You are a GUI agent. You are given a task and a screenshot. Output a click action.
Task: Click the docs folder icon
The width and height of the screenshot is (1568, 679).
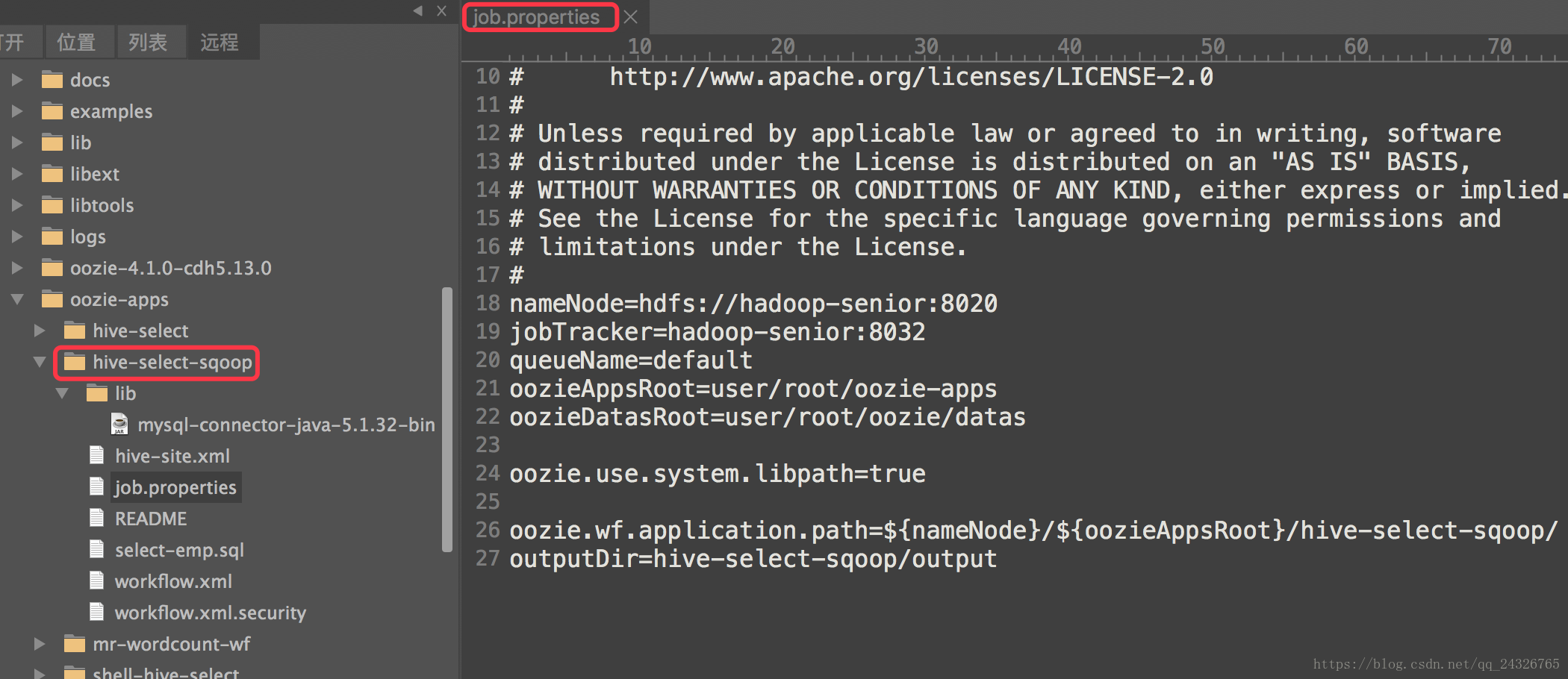click(x=52, y=79)
